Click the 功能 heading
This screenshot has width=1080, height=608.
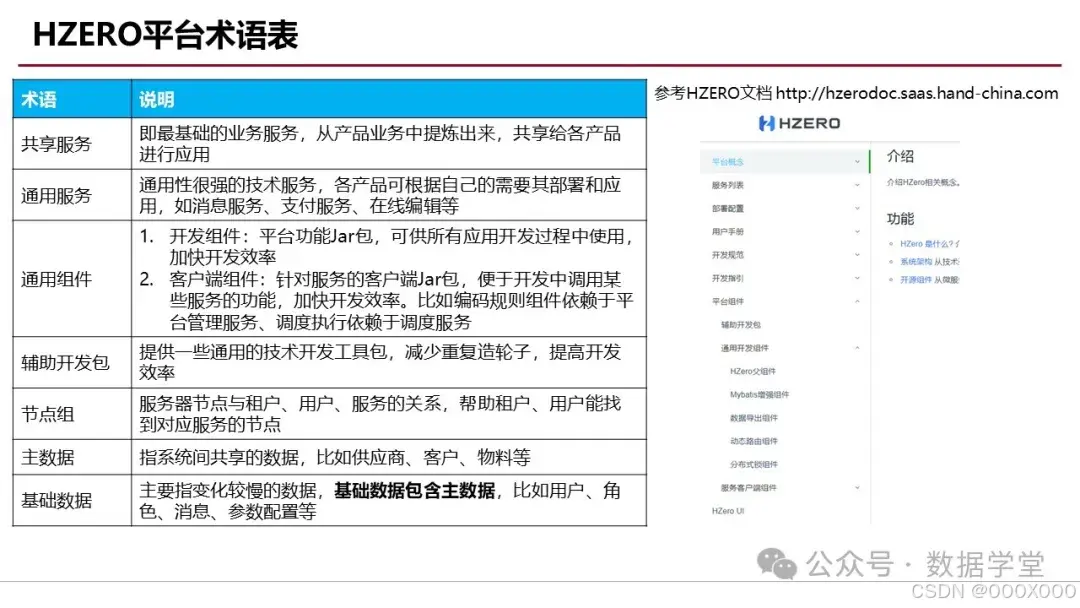pos(900,219)
